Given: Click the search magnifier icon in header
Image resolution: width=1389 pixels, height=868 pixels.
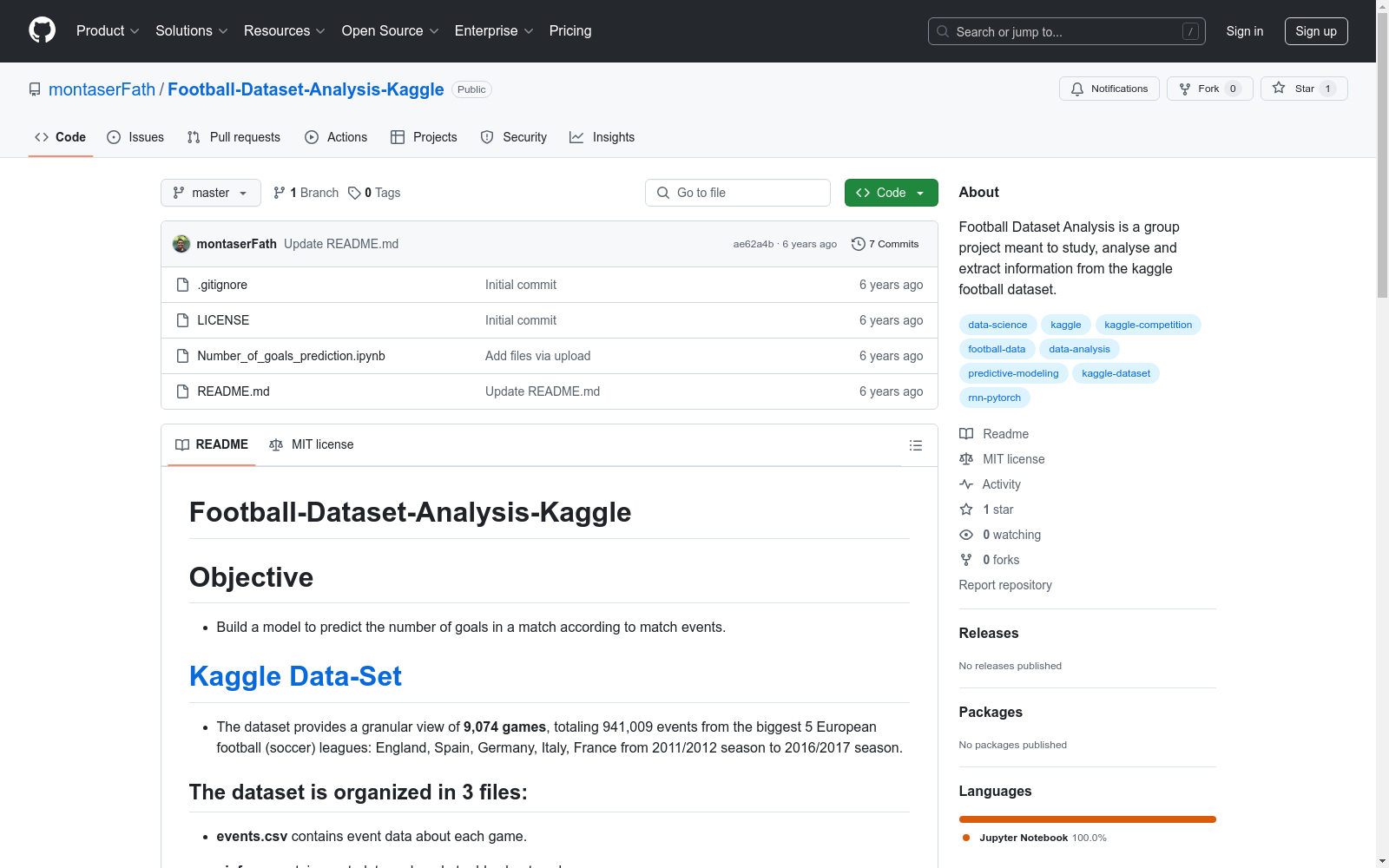Looking at the screenshot, I should click(x=943, y=31).
